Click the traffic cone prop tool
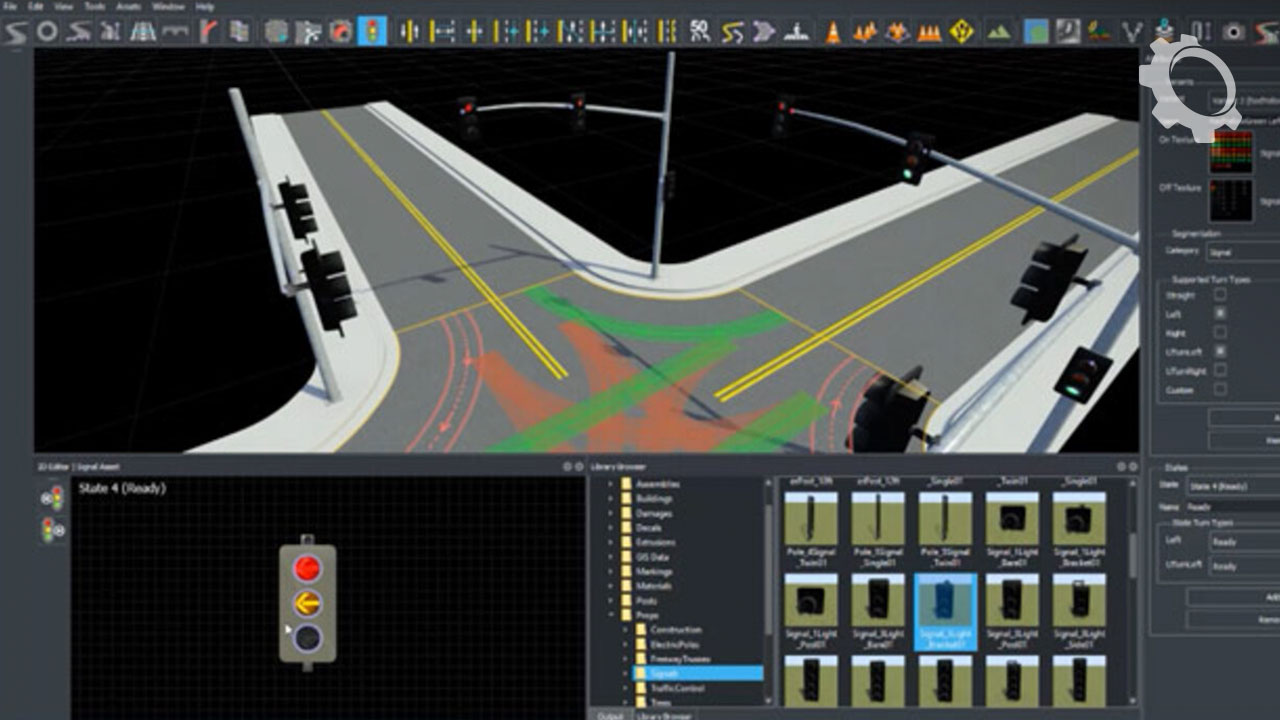This screenshot has width=1280, height=720. (832, 32)
